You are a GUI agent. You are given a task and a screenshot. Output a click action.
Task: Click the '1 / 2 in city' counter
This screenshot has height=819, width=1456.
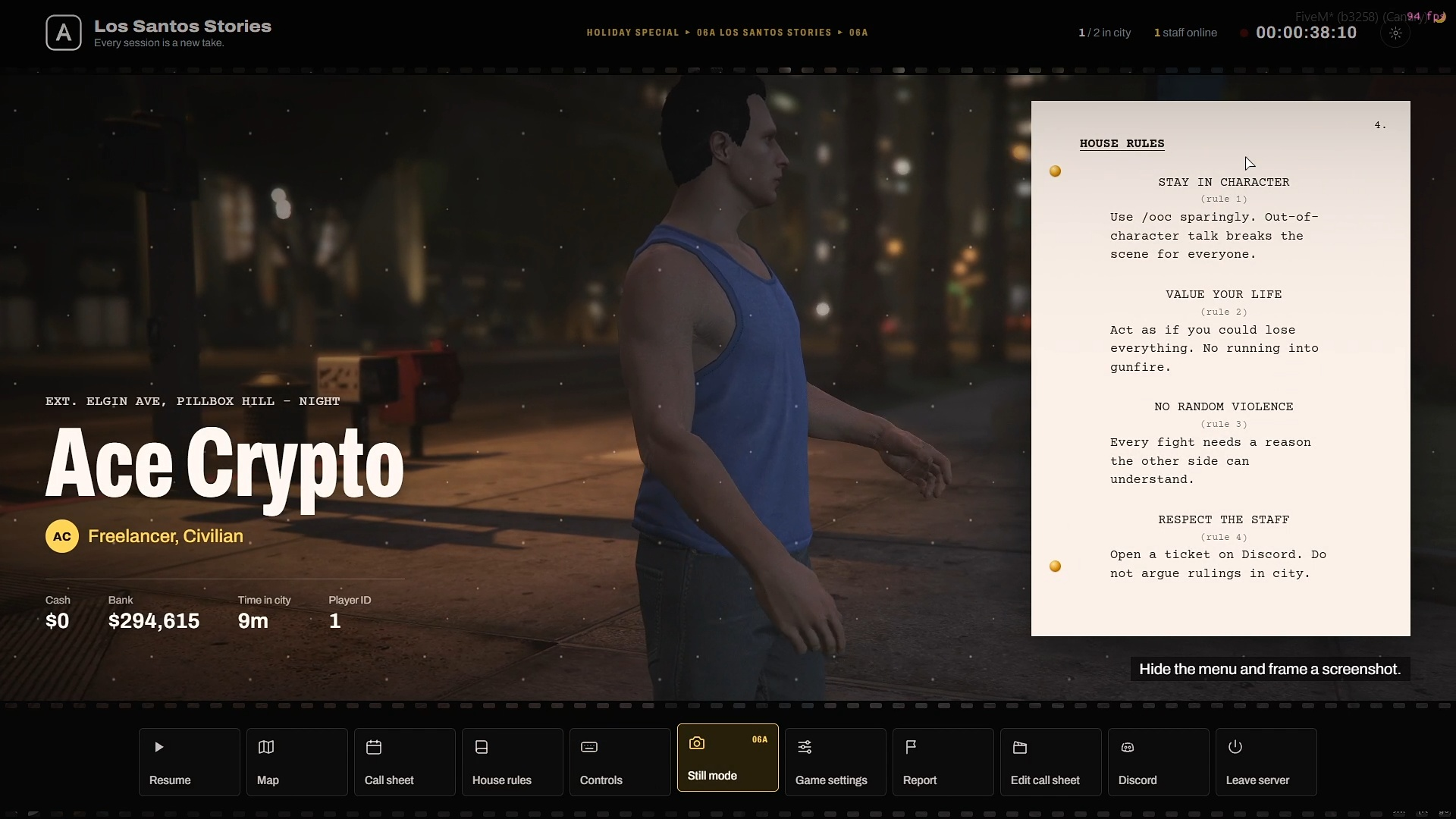click(x=1104, y=33)
